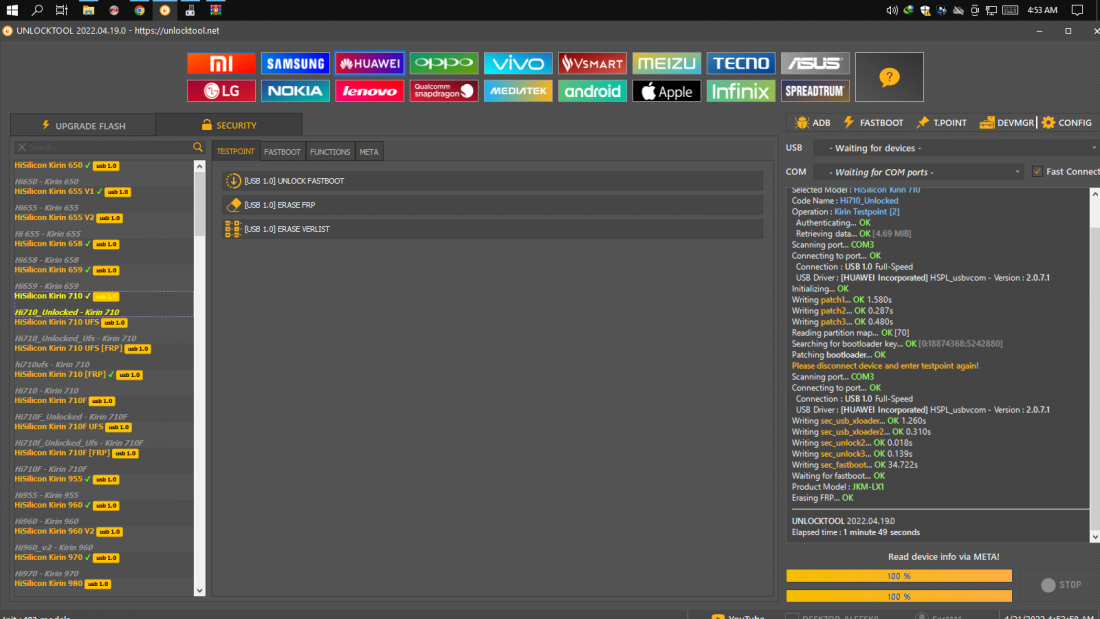Open FASTBOOT tool in top toolbar
Viewport: 1100px width, 619px height.
tap(873, 123)
